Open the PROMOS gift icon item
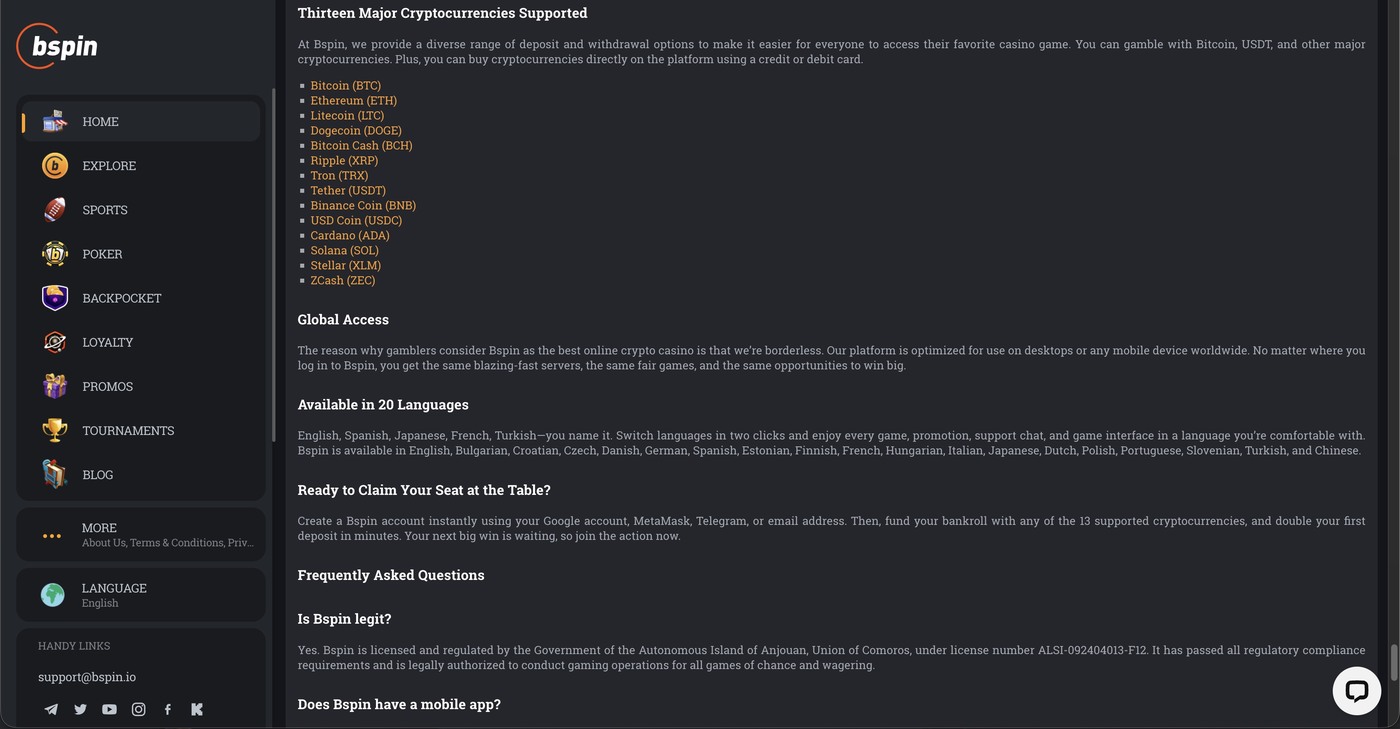This screenshot has width=1400, height=729. point(141,386)
